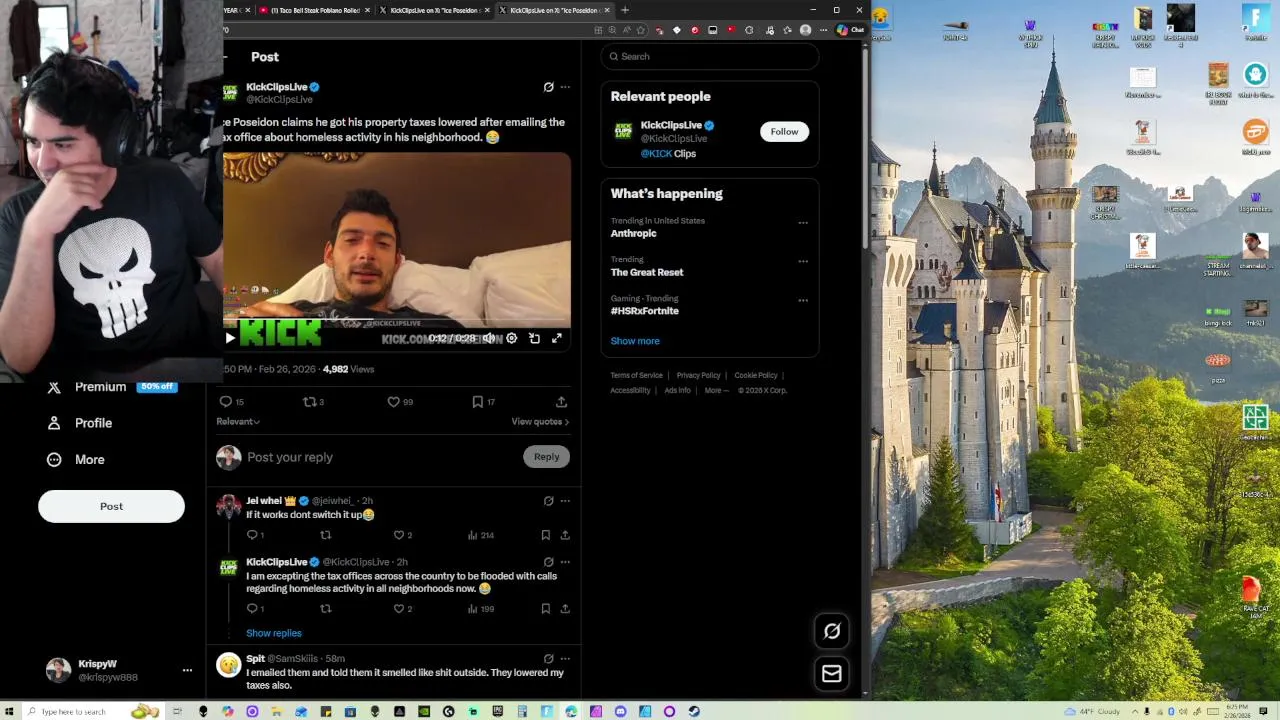Open Grok icon on Spit's comment
This screenshot has width=1280, height=720.
click(548, 659)
